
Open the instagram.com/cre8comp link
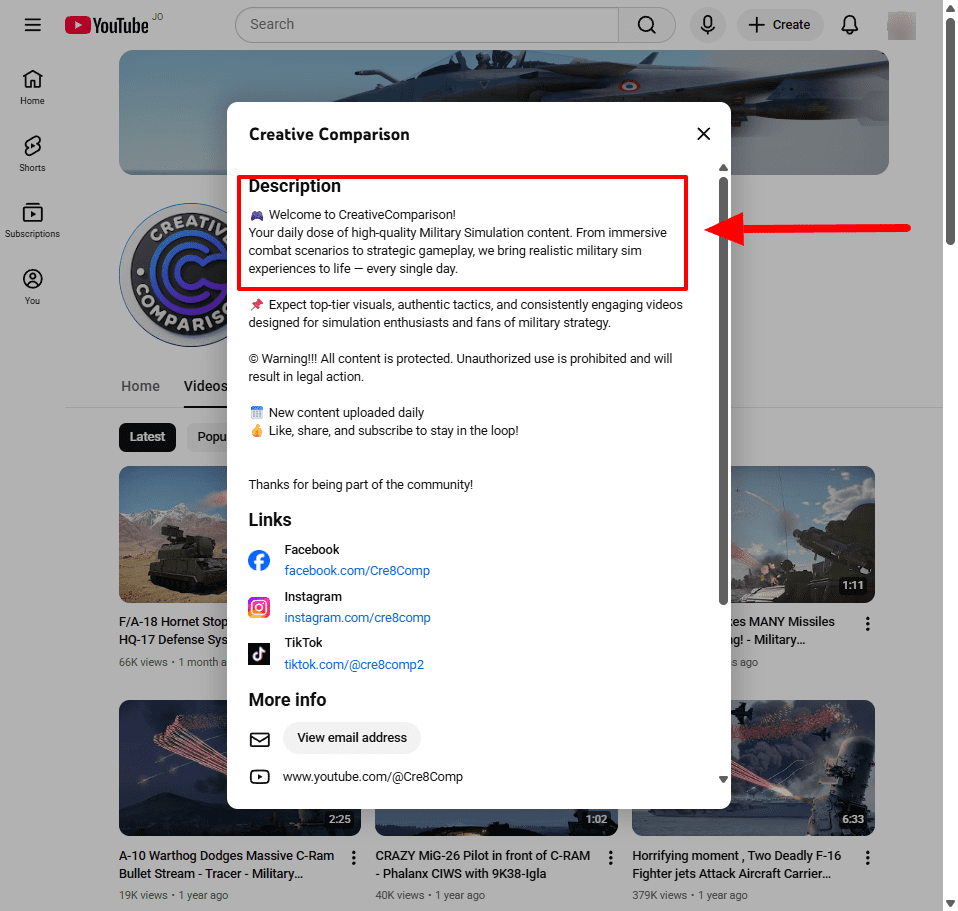click(x=357, y=618)
